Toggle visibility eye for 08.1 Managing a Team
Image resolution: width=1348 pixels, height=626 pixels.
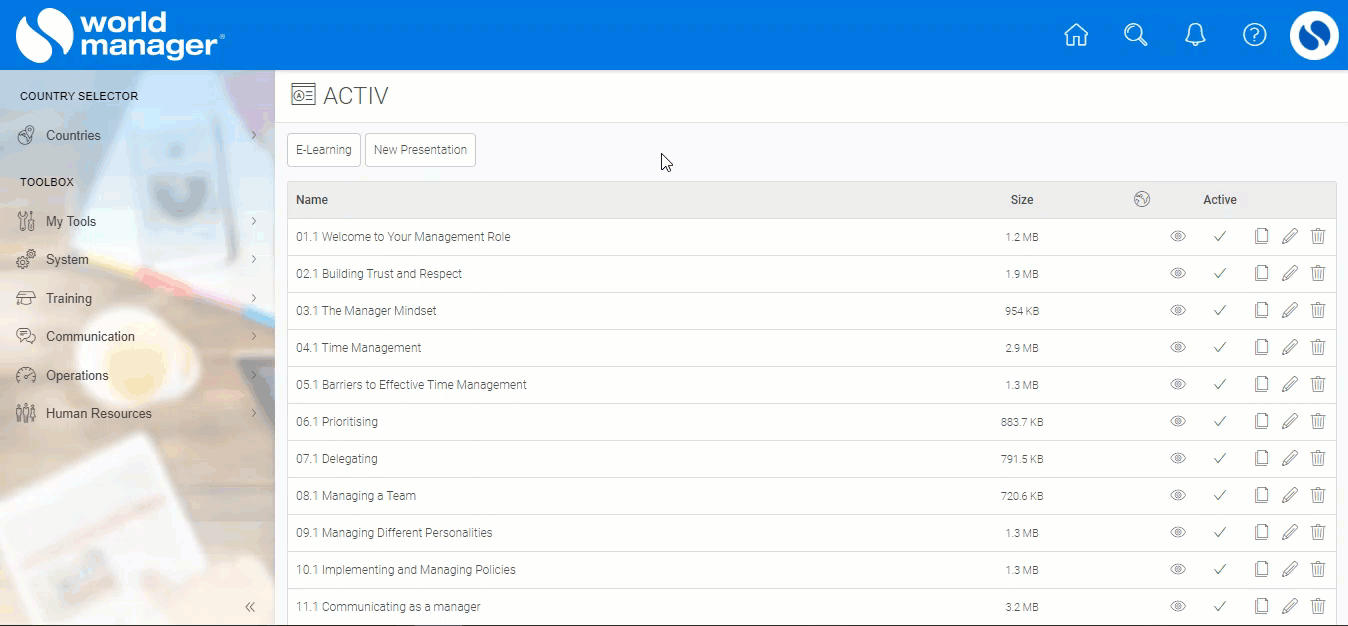click(1178, 496)
